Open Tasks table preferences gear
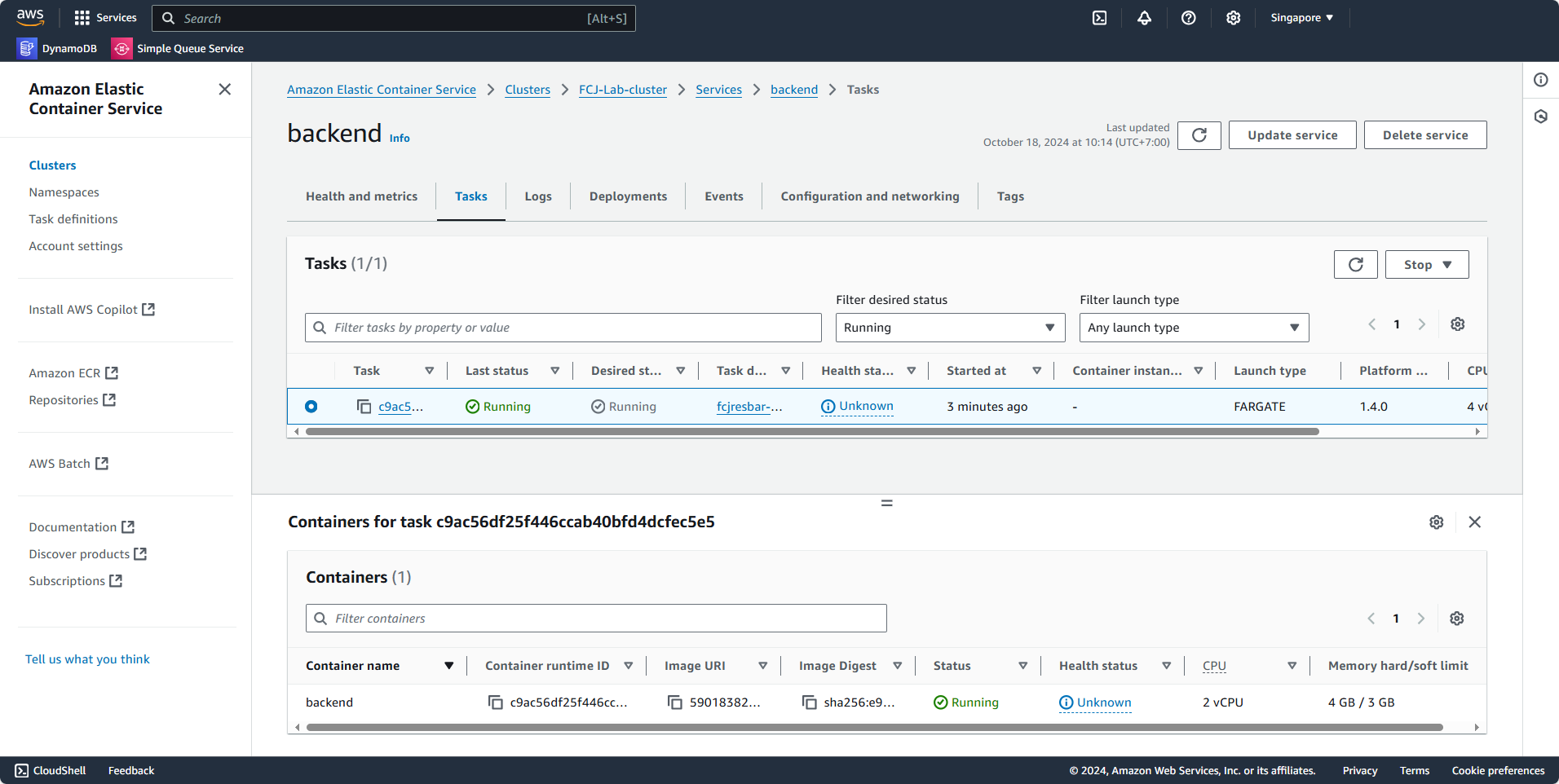Screen dimensions: 1559x784 (1458, 324)
